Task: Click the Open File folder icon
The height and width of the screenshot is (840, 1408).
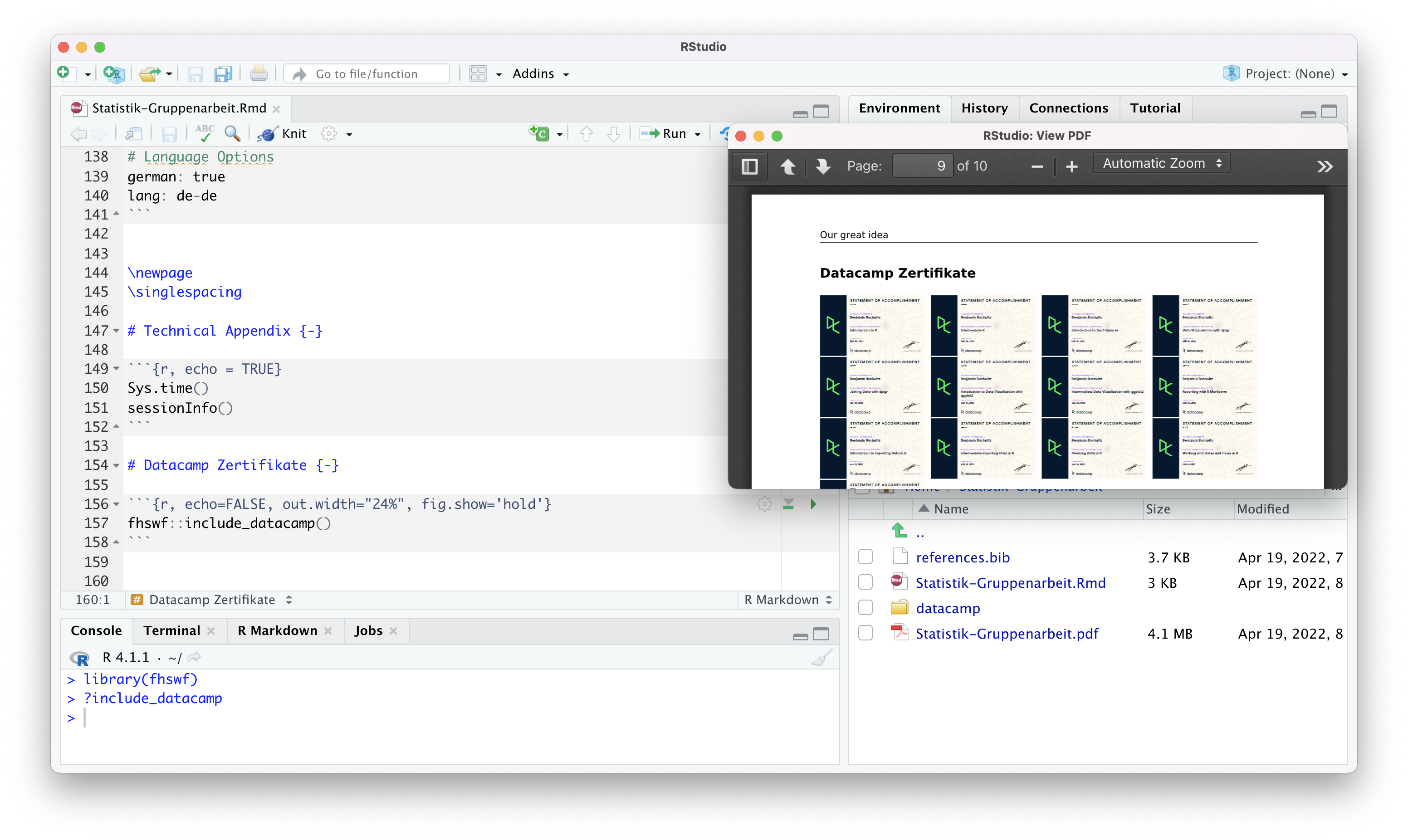Action: pos(149,73)
